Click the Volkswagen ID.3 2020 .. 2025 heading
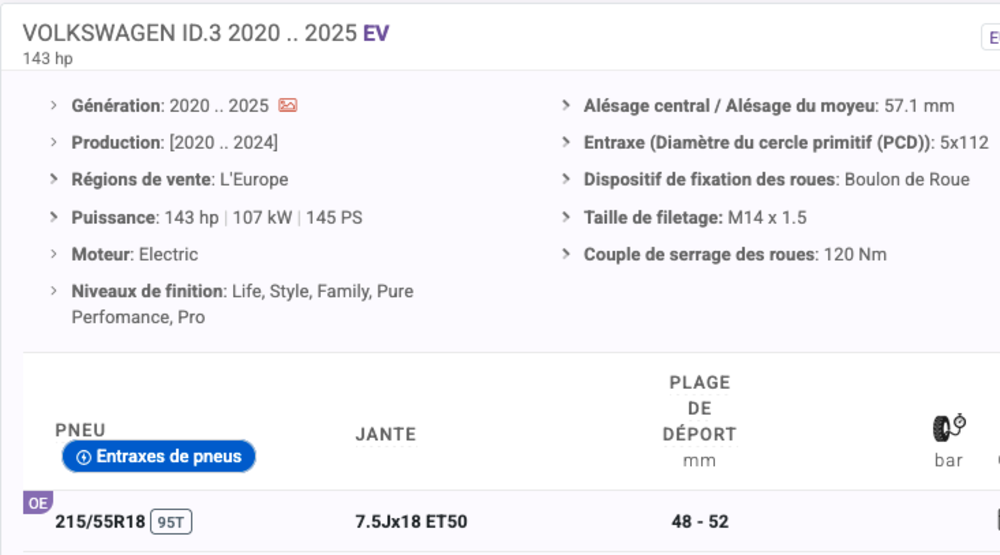 point(190,33)
